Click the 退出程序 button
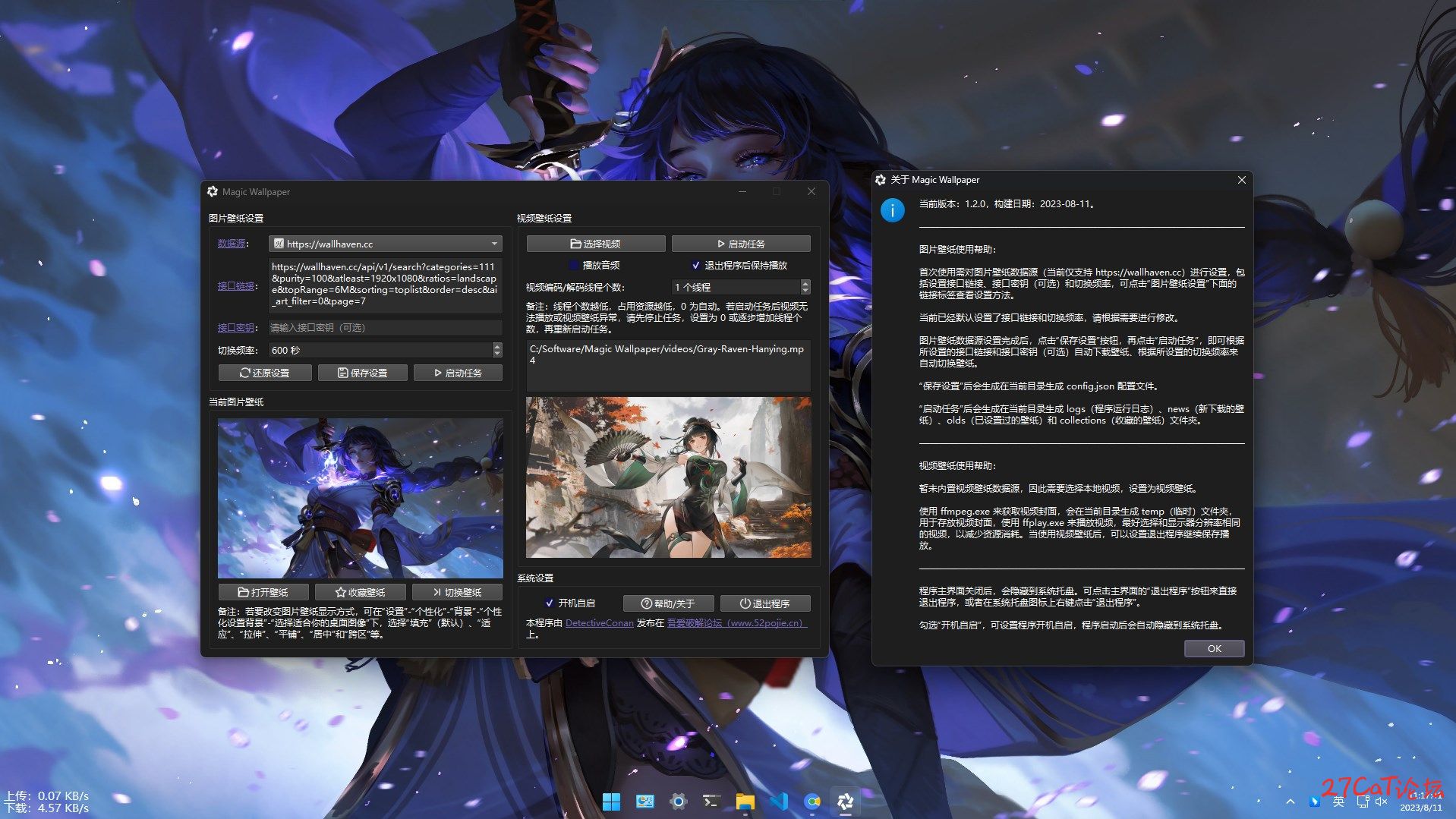The height and width of the screenshot is (819, 1456). [x=765, y=603]
